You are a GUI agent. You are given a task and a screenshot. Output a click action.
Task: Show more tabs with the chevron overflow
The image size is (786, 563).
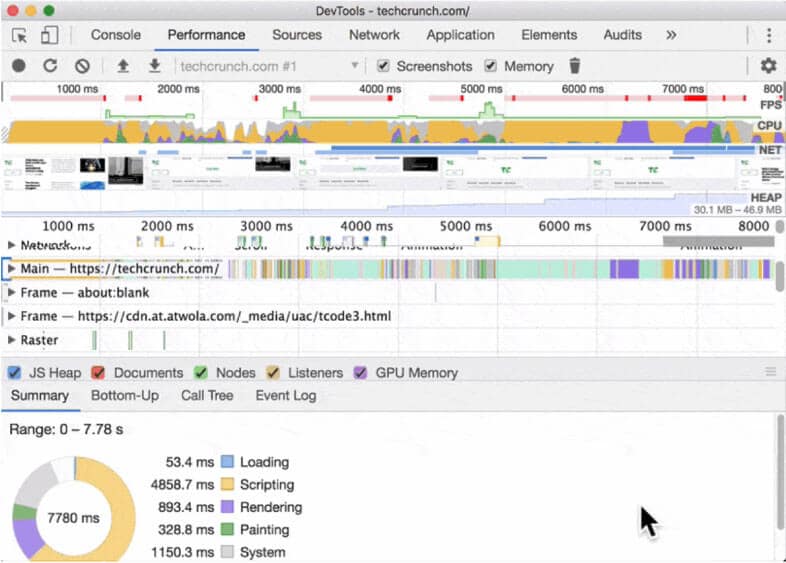[671, 35]
